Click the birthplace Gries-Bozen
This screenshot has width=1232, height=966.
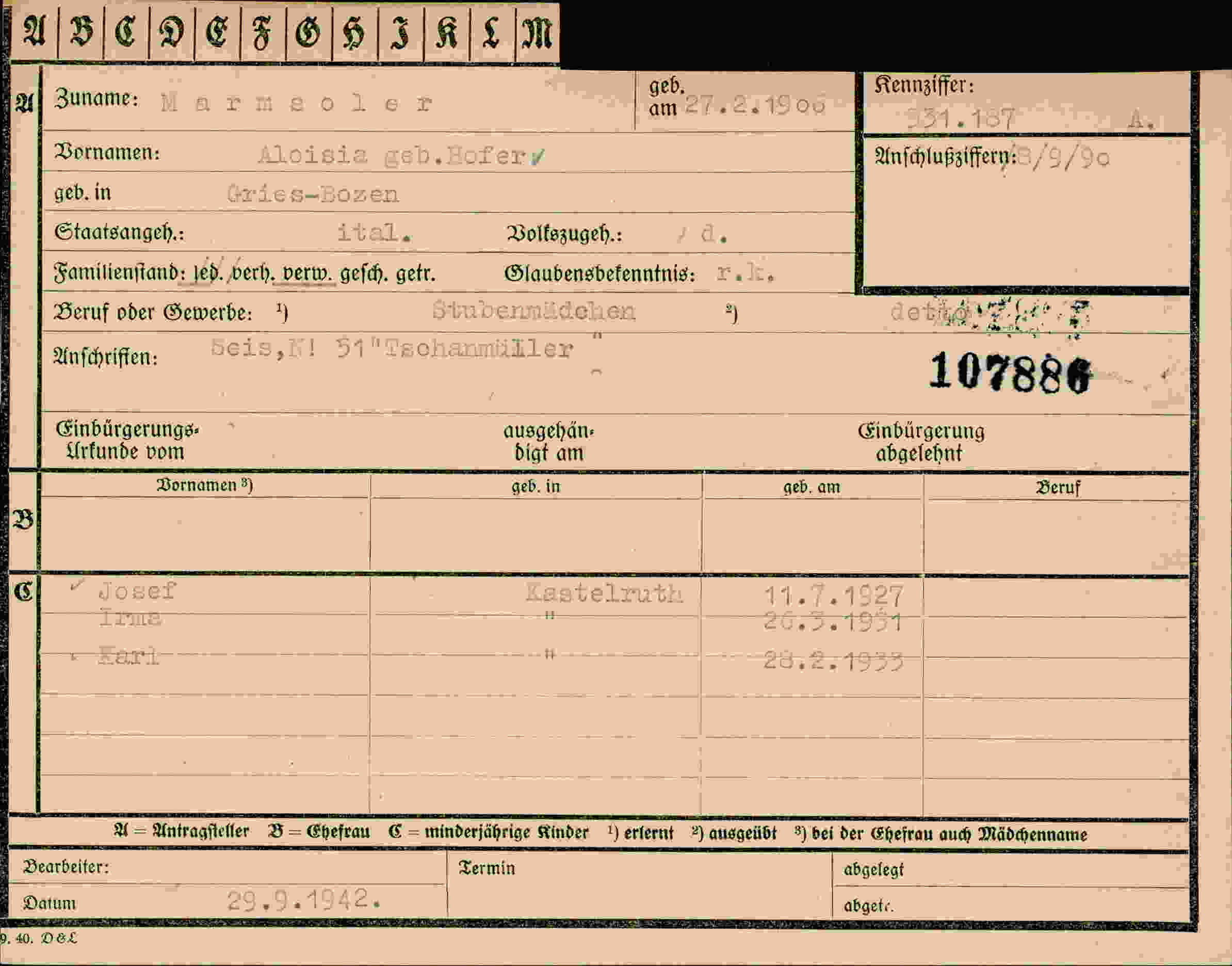click(x=313, y=194)
